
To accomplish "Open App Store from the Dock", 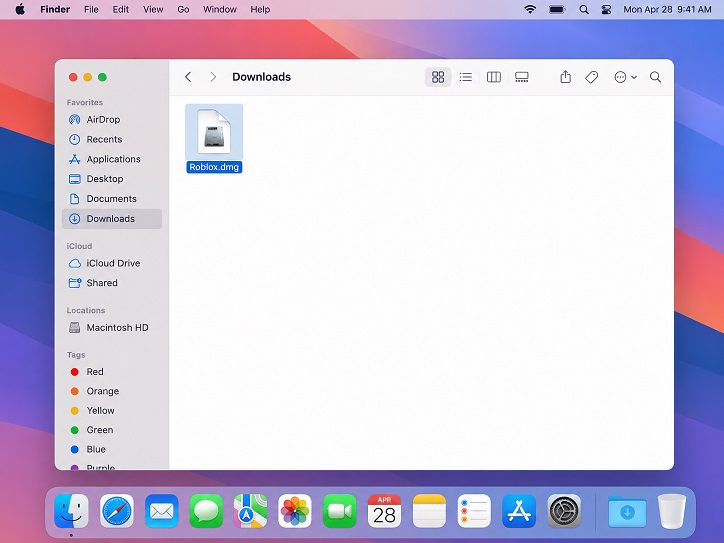I will click(x=519, y=511).
